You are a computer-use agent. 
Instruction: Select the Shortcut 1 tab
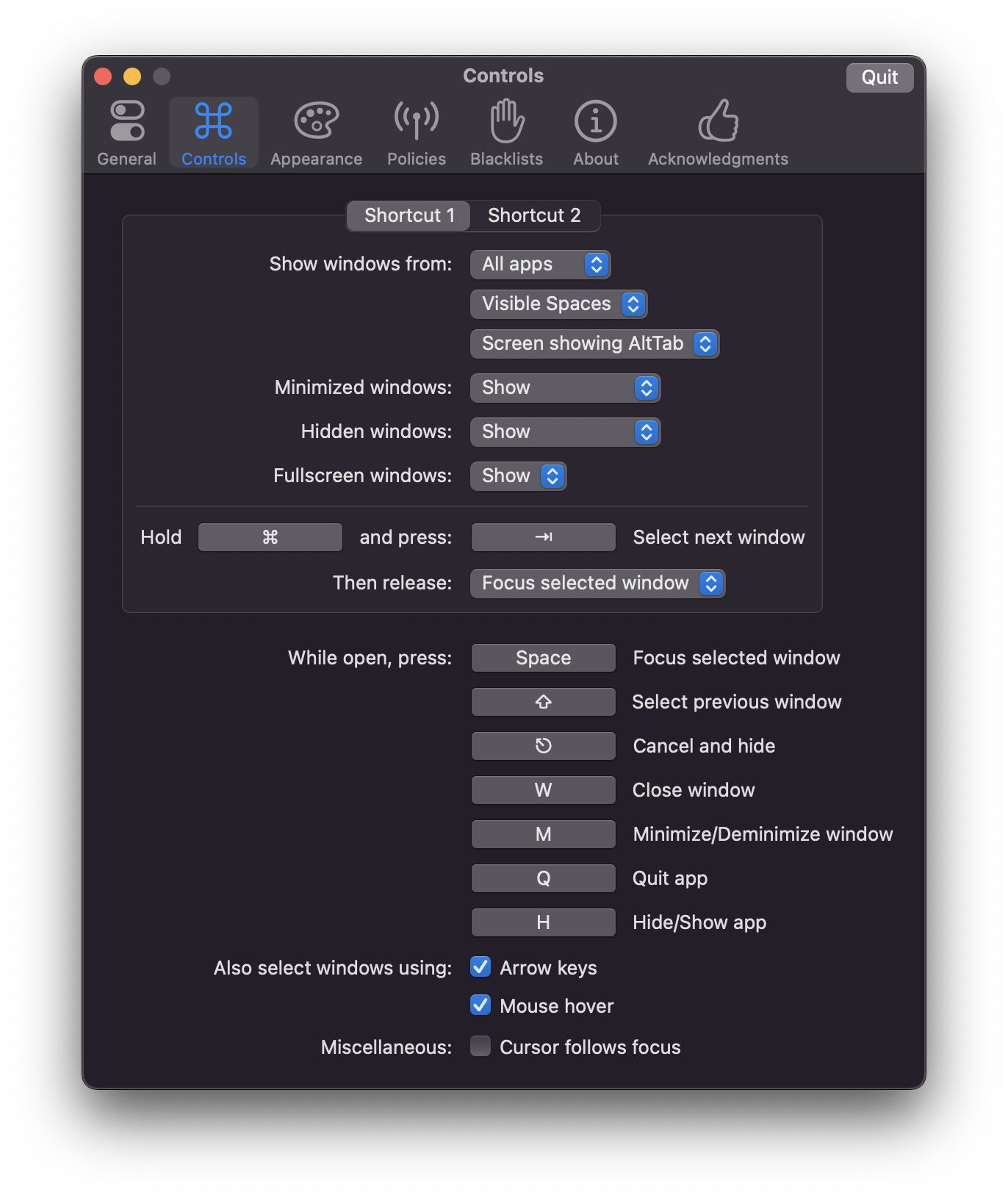(409, 215)
